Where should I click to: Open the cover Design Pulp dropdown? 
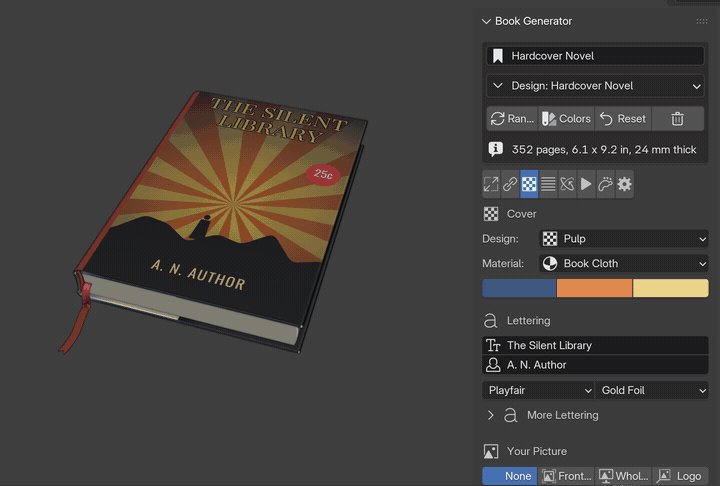click(x=624, y=239)
